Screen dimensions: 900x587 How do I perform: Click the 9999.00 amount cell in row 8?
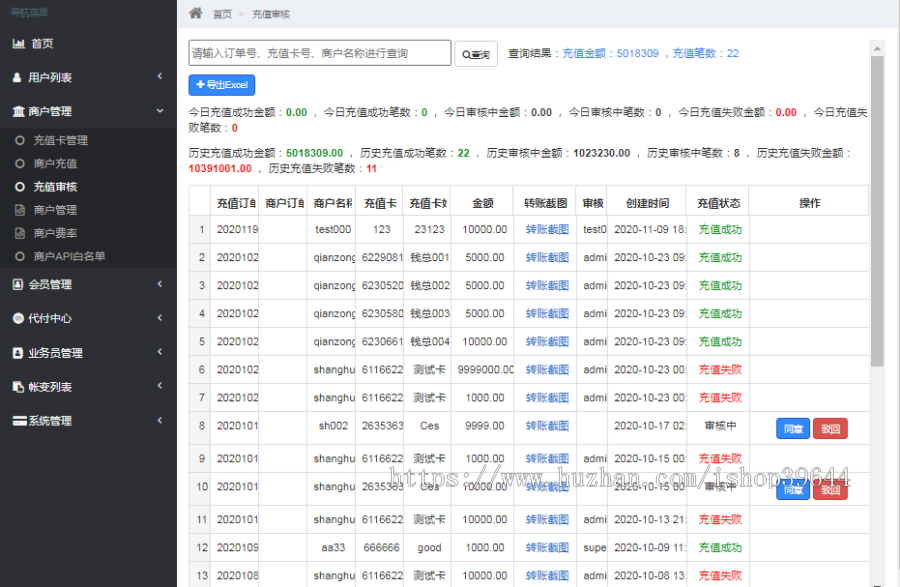pos(484,426)
